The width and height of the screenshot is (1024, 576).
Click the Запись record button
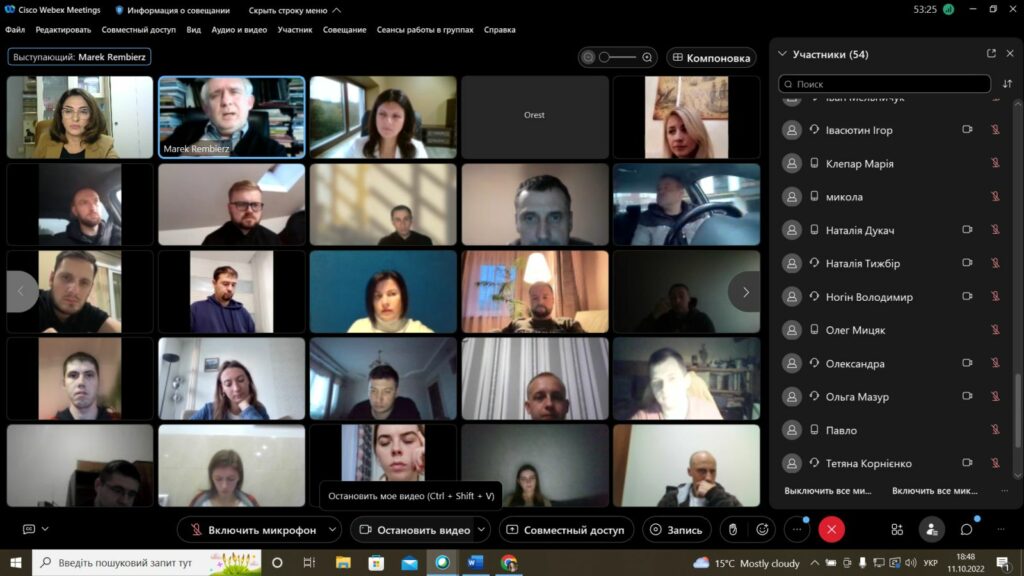[677, 530]
